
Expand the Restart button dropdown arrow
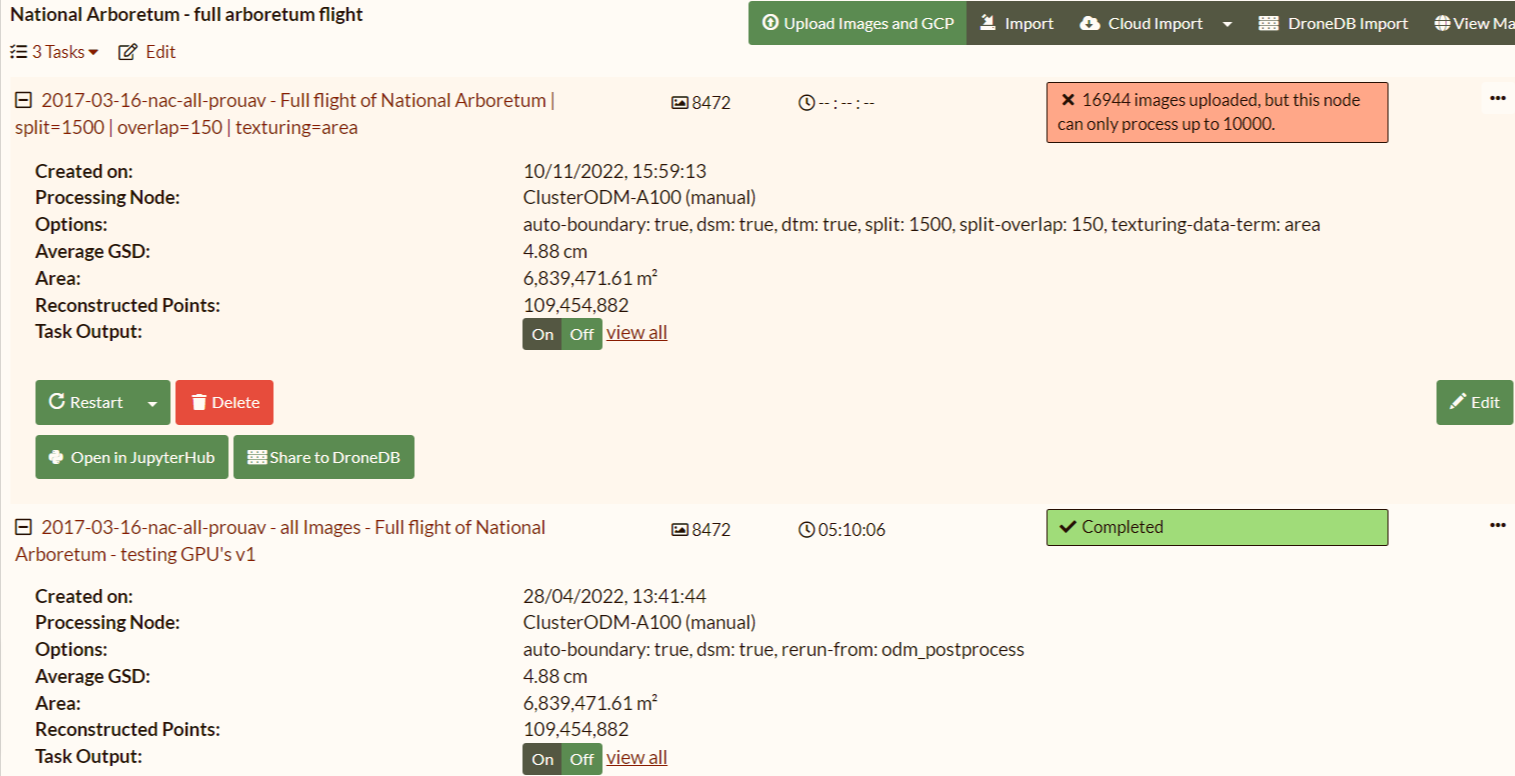click(151, 402)
